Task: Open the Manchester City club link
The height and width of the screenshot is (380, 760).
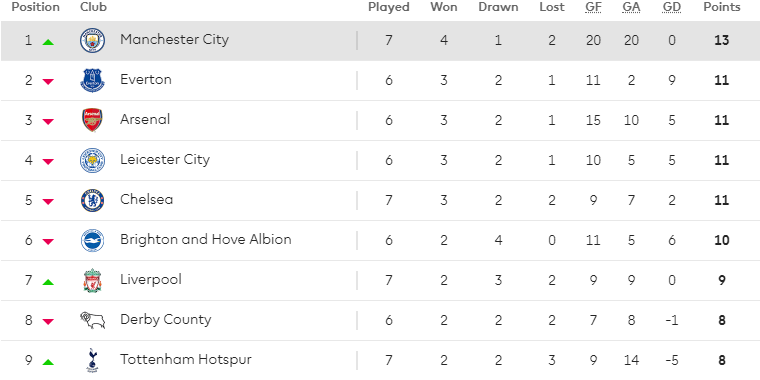Action: 174,39
